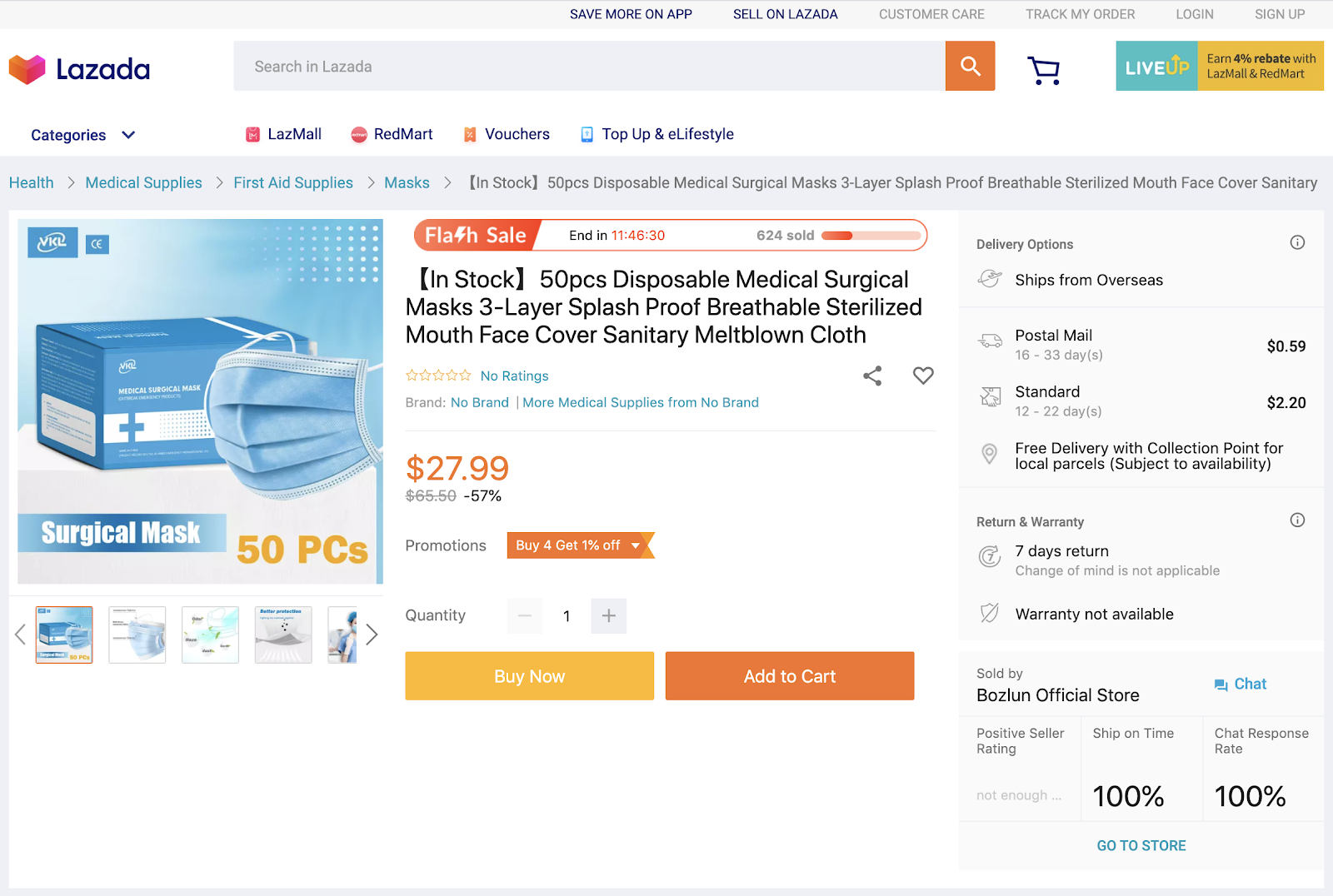Add product to wishlist with heart icon
The height and width of the screenshot is (896, 1333).
point(923,376)
